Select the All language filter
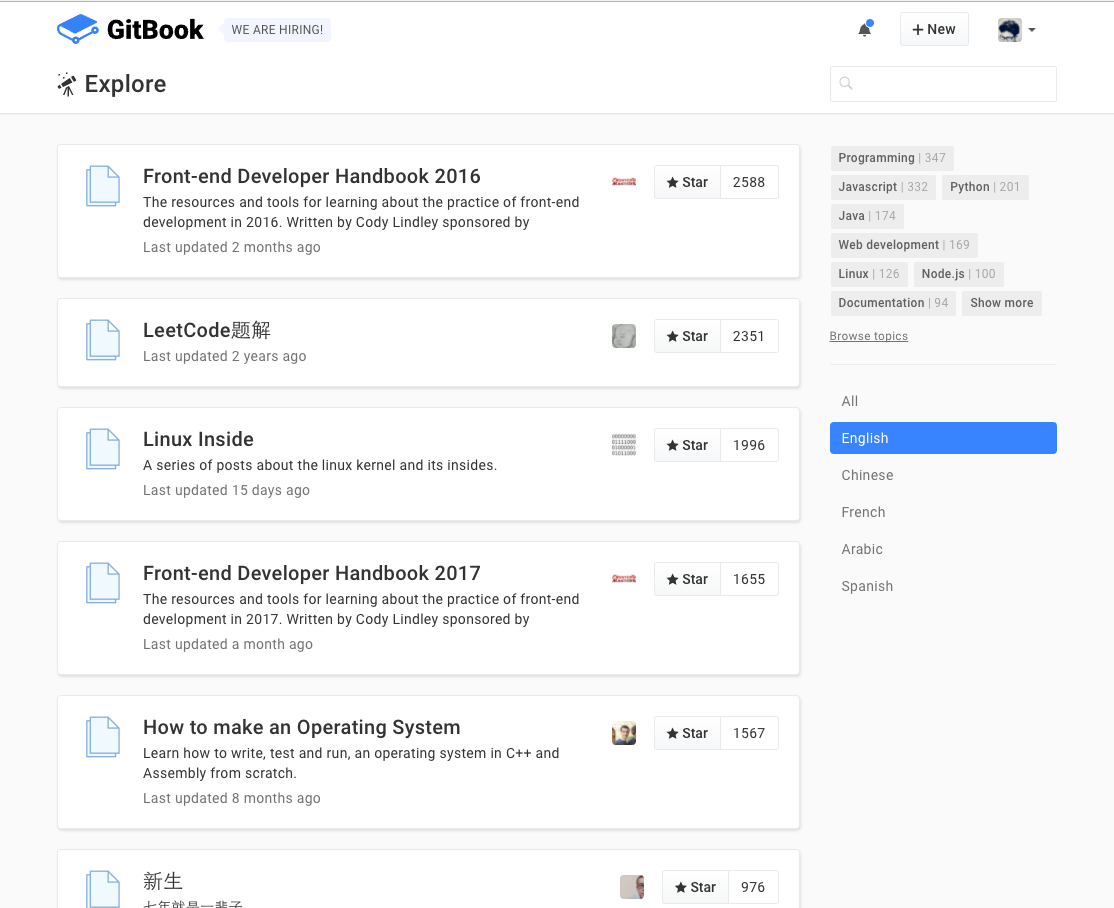The height and width of the screenshot is (908, 1114). point(849,401)
